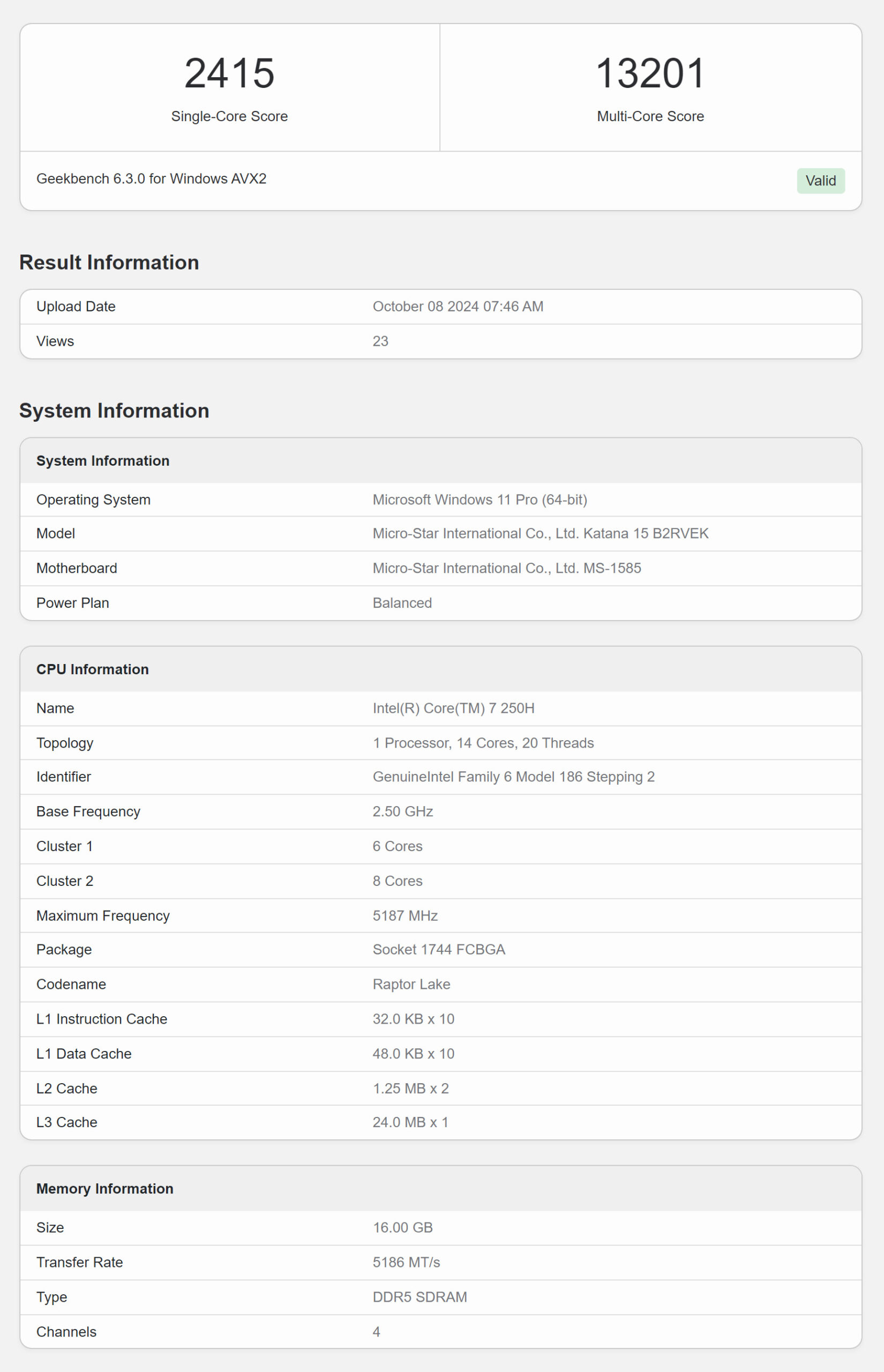Click the Multi-Core Score label
884x1372 pixels.
[650, 116]
